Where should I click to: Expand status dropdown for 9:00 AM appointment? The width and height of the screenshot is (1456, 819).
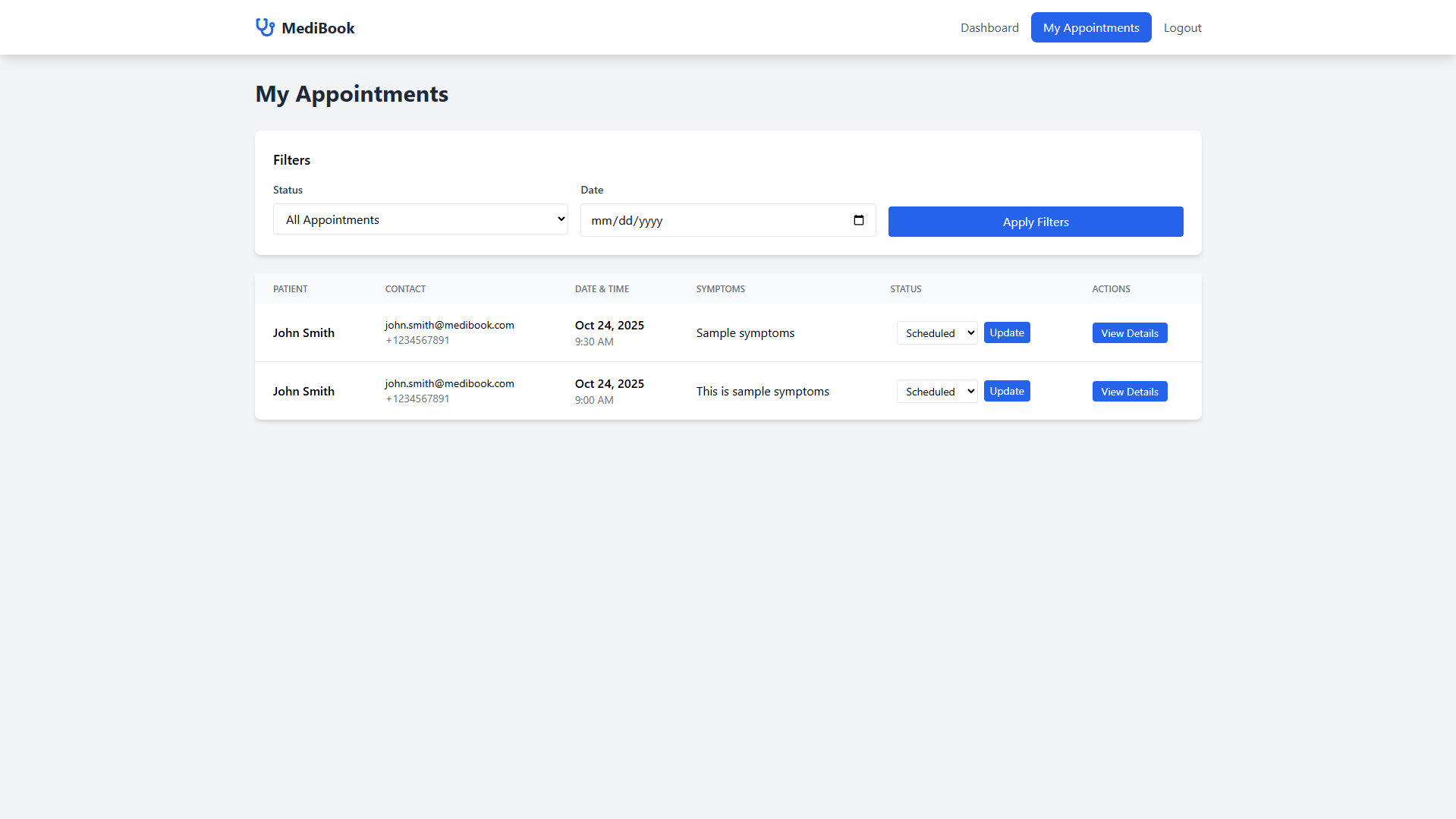[937, 392]
